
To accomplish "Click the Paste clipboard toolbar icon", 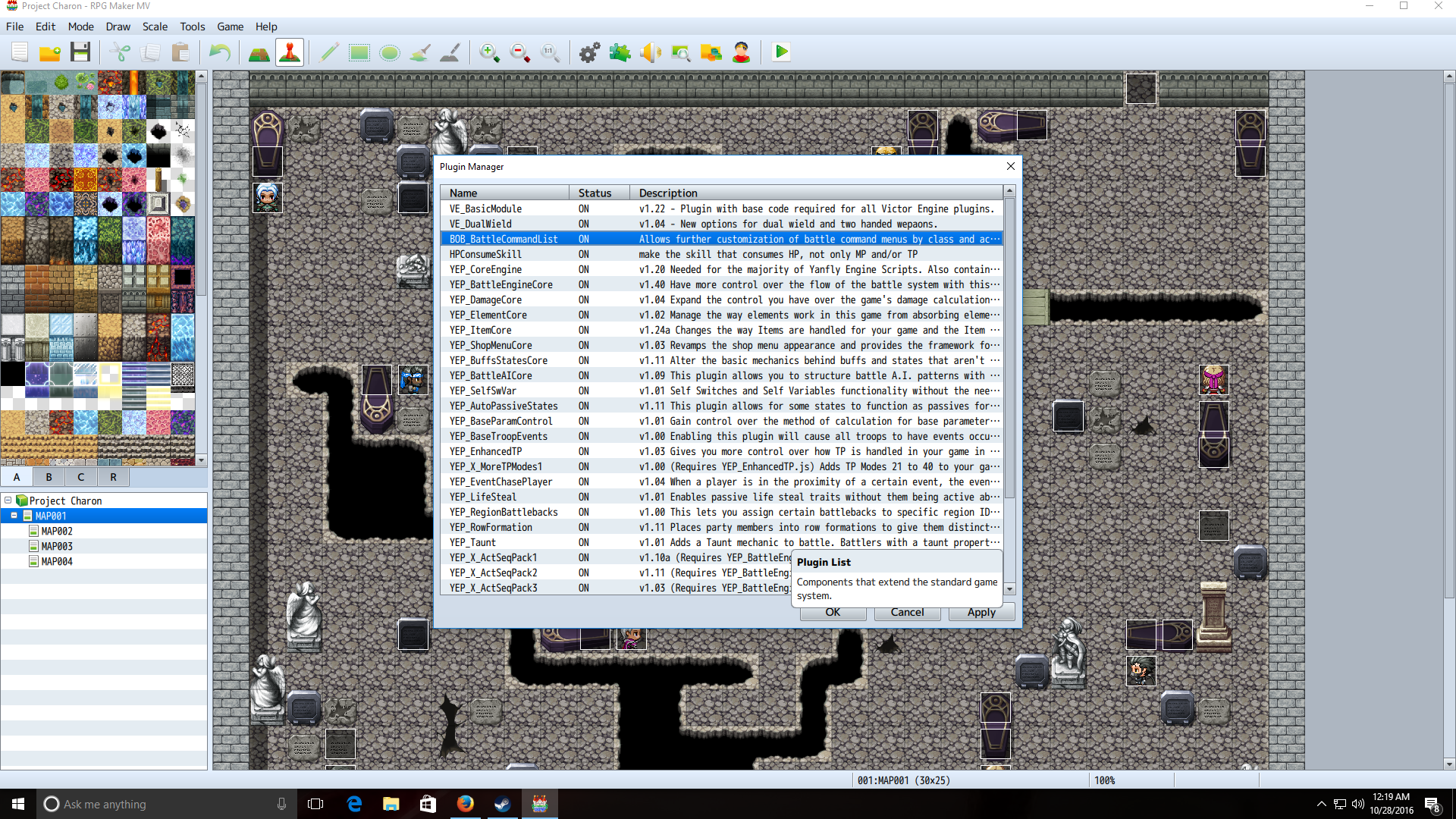I will [180, 52].
